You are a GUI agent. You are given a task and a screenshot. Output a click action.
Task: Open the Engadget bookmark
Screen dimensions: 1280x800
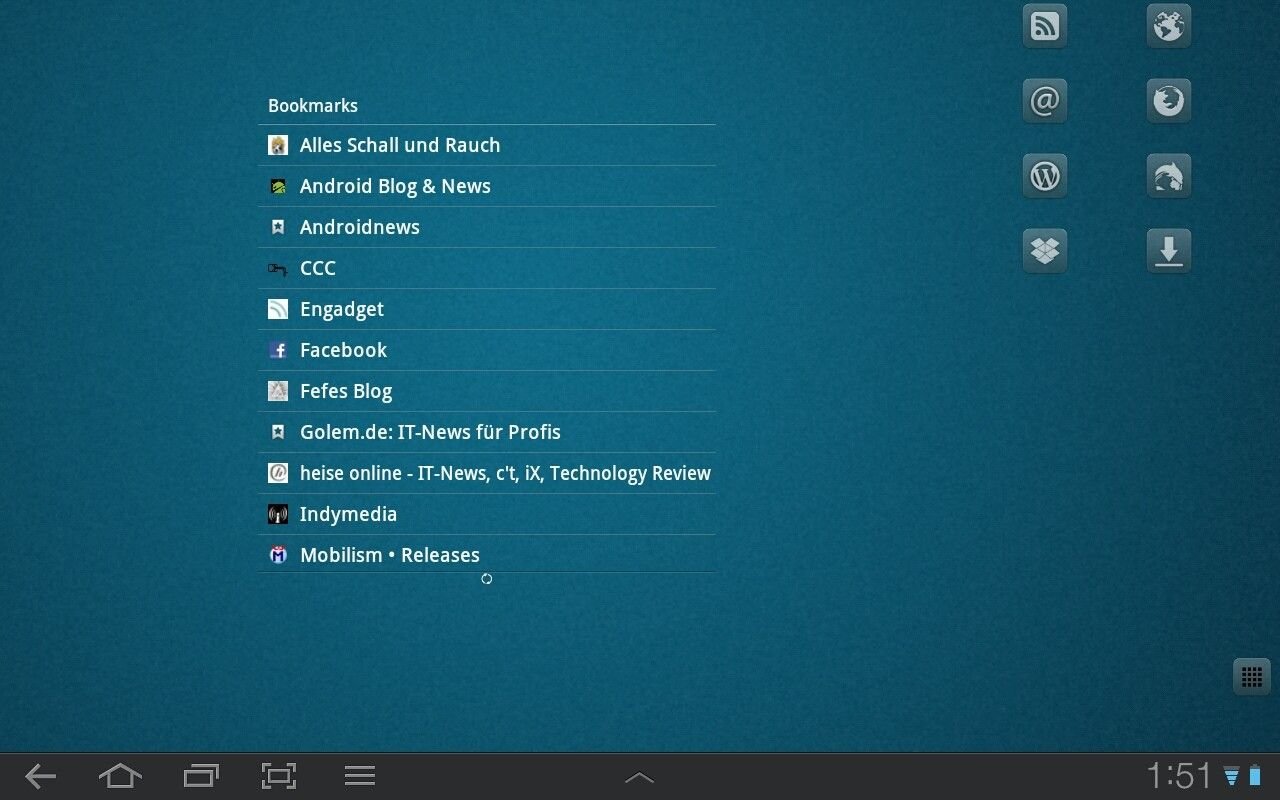487,309
